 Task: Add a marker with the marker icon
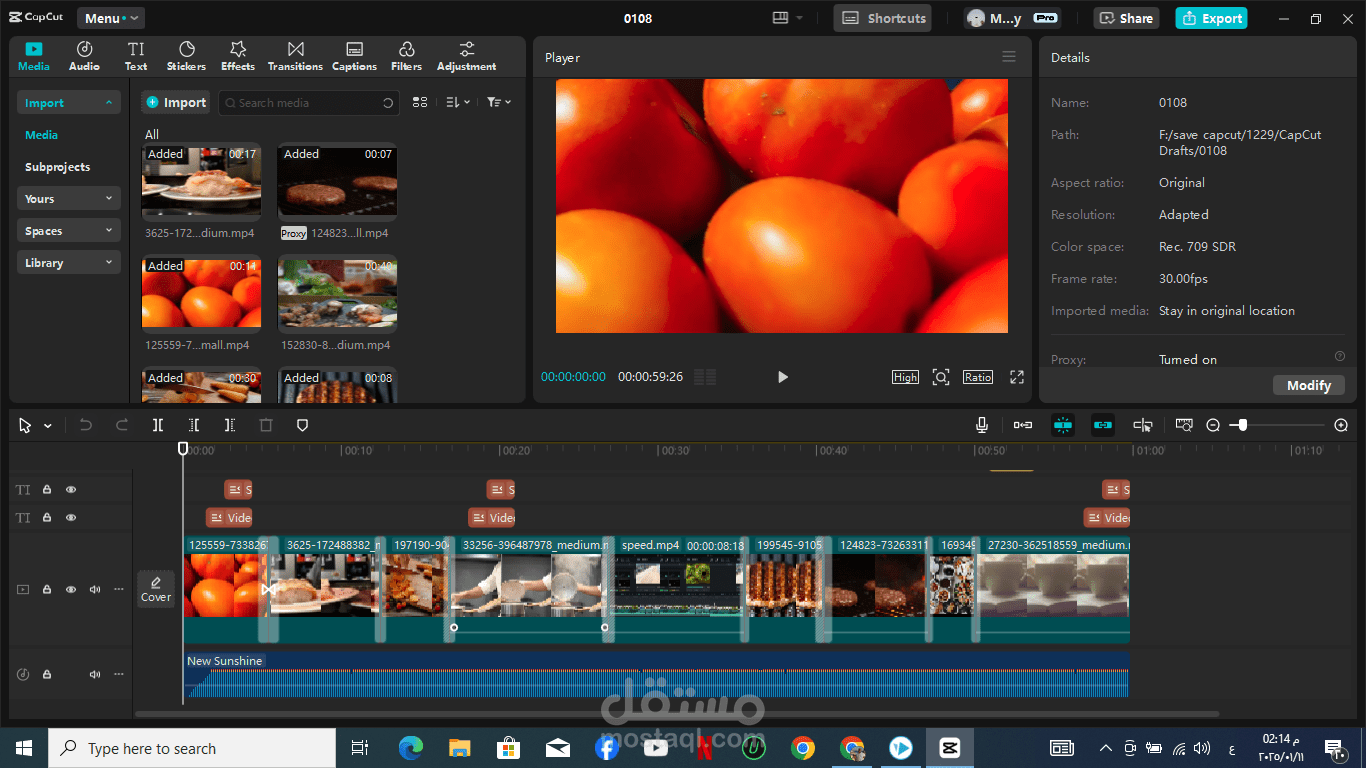(x=302, y=425)
